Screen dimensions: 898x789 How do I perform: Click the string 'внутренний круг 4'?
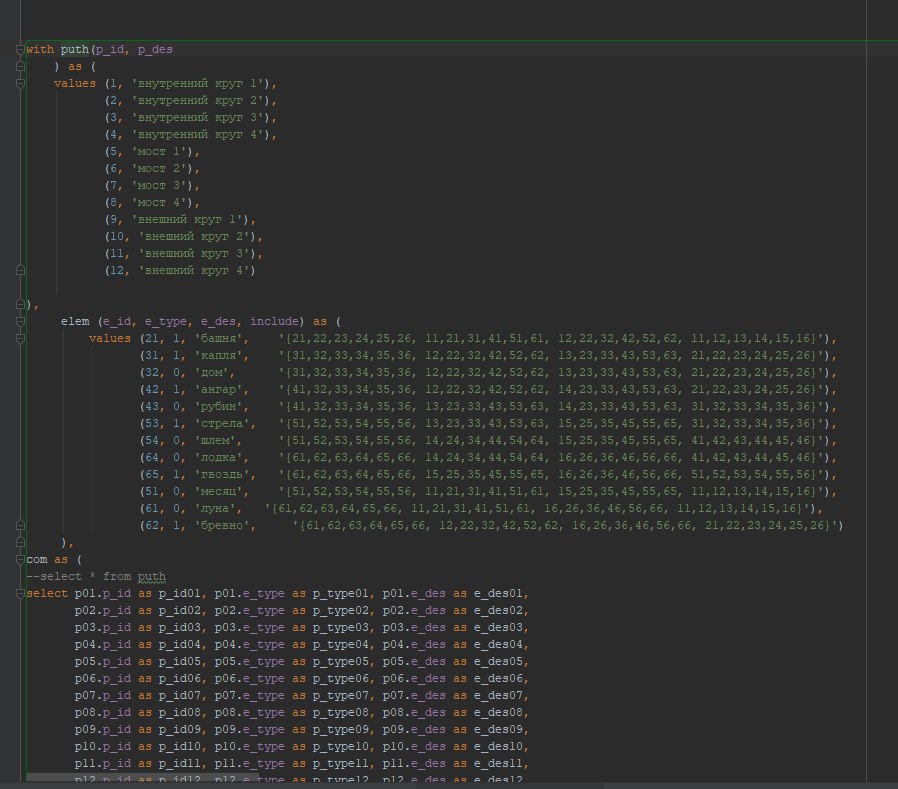tap(198, 135)
